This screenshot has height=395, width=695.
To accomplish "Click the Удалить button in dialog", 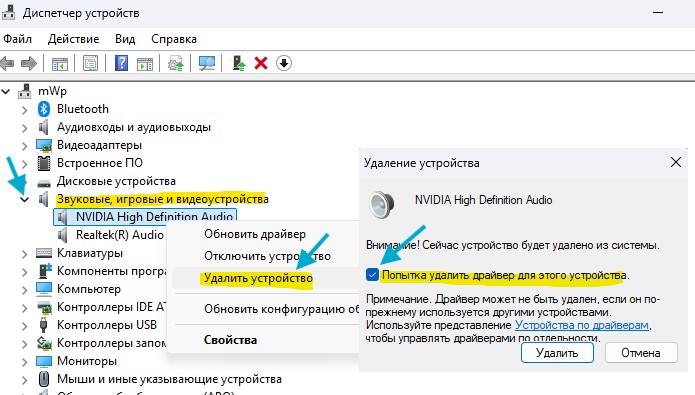I will (557, 353).
